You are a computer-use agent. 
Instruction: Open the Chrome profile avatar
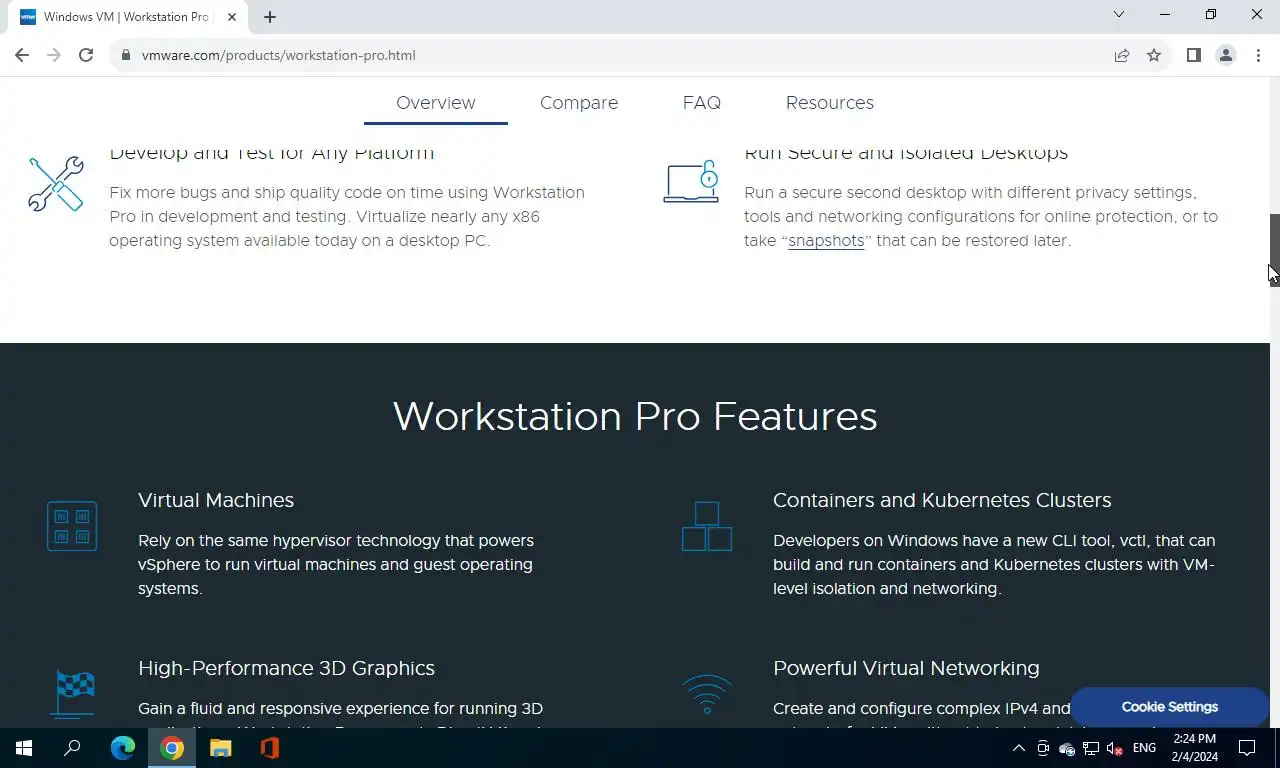click(1225, 55)
